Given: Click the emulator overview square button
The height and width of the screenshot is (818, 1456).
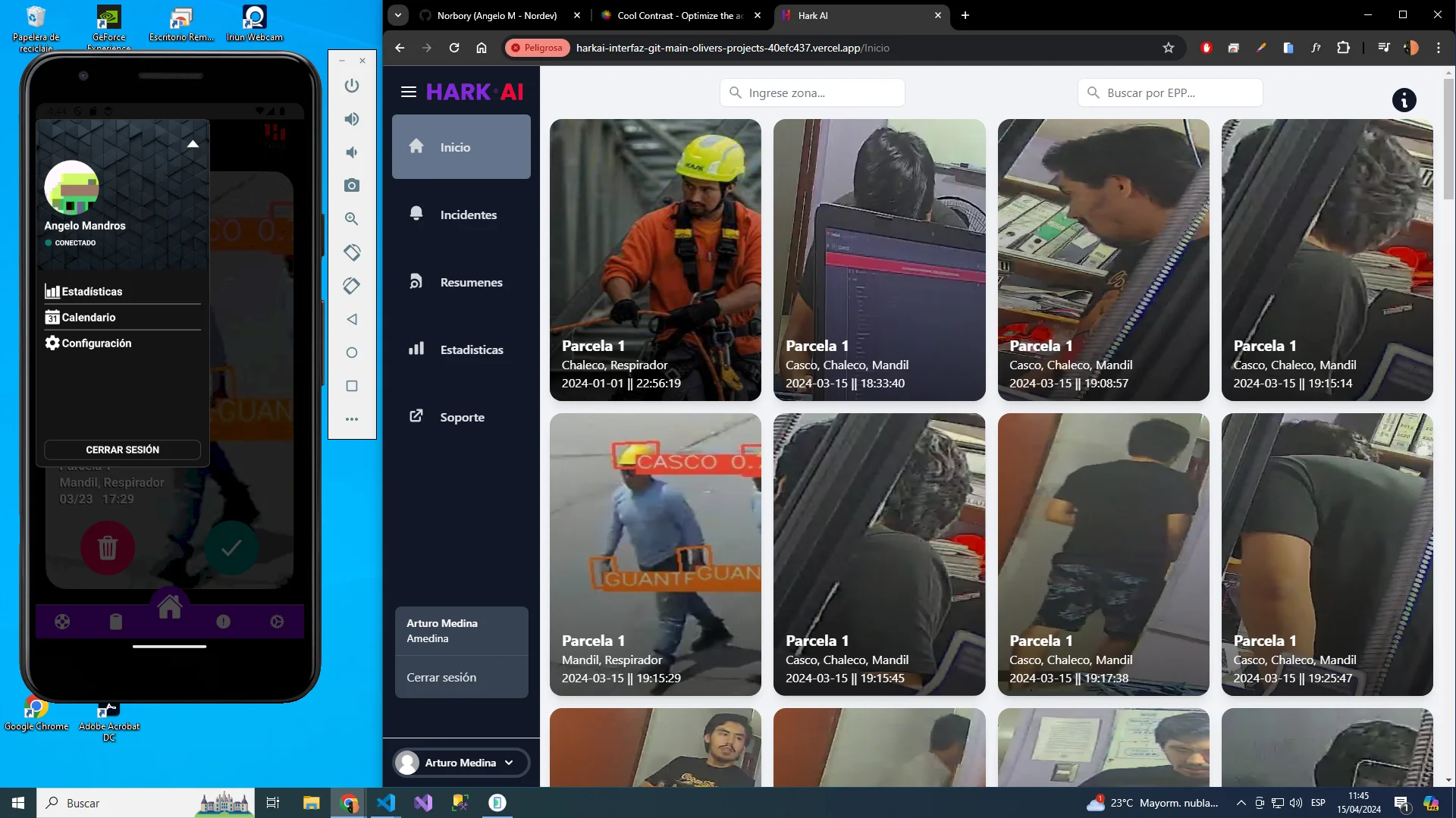Looking at the screenshot, I should pyautogui.click(x=352, y=386).
